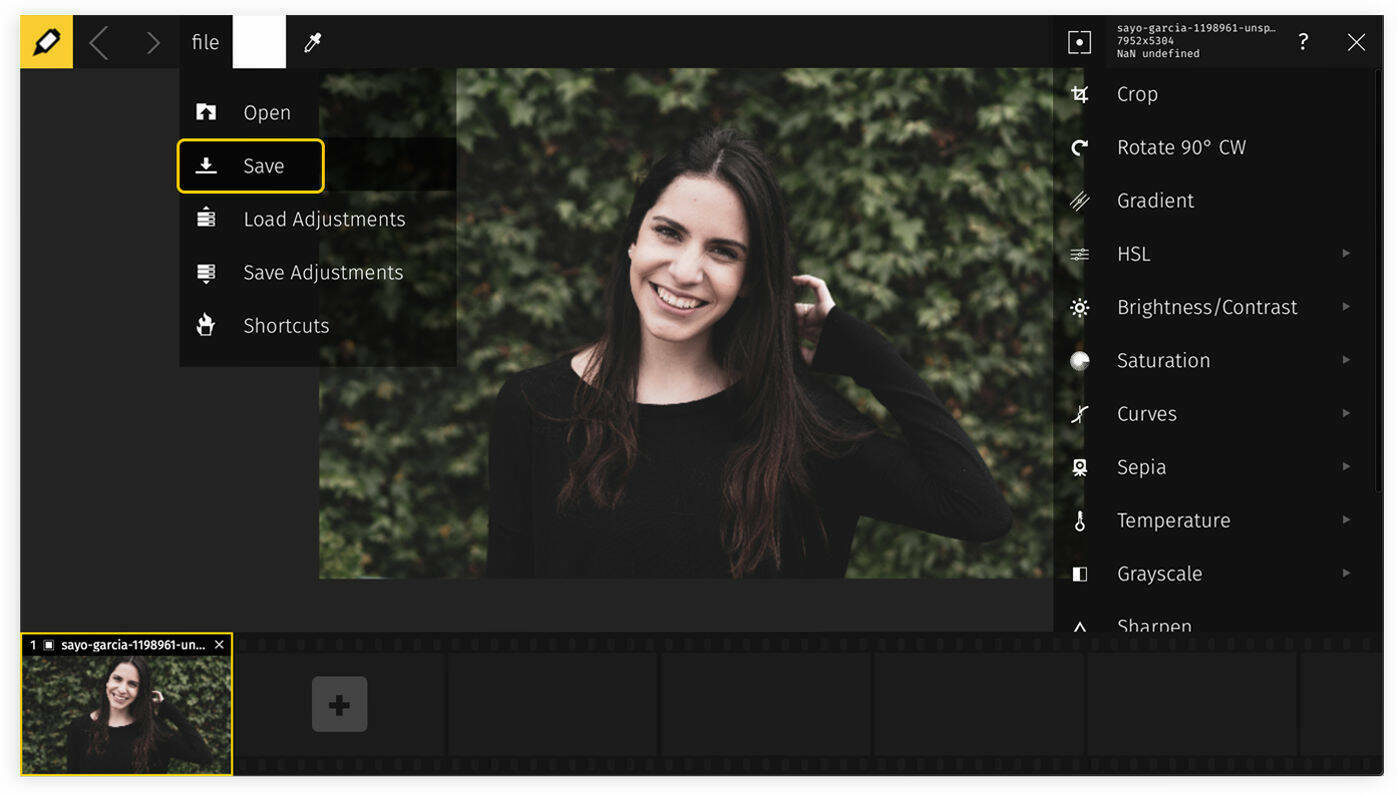1398x796 pixels.
Task: Click the Grayscale filter icon
Action: pyautogui.click(x=1080, y=573)
